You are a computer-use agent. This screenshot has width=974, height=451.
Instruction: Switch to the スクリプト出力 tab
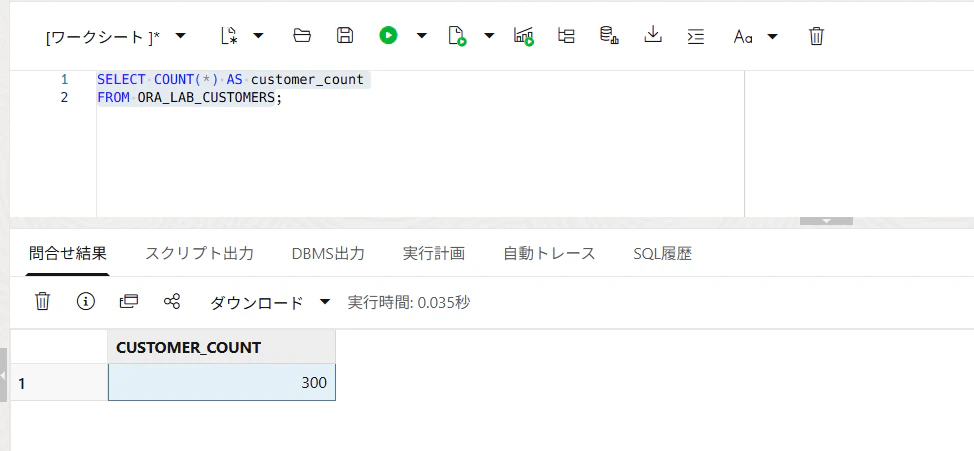click(199, 253)
